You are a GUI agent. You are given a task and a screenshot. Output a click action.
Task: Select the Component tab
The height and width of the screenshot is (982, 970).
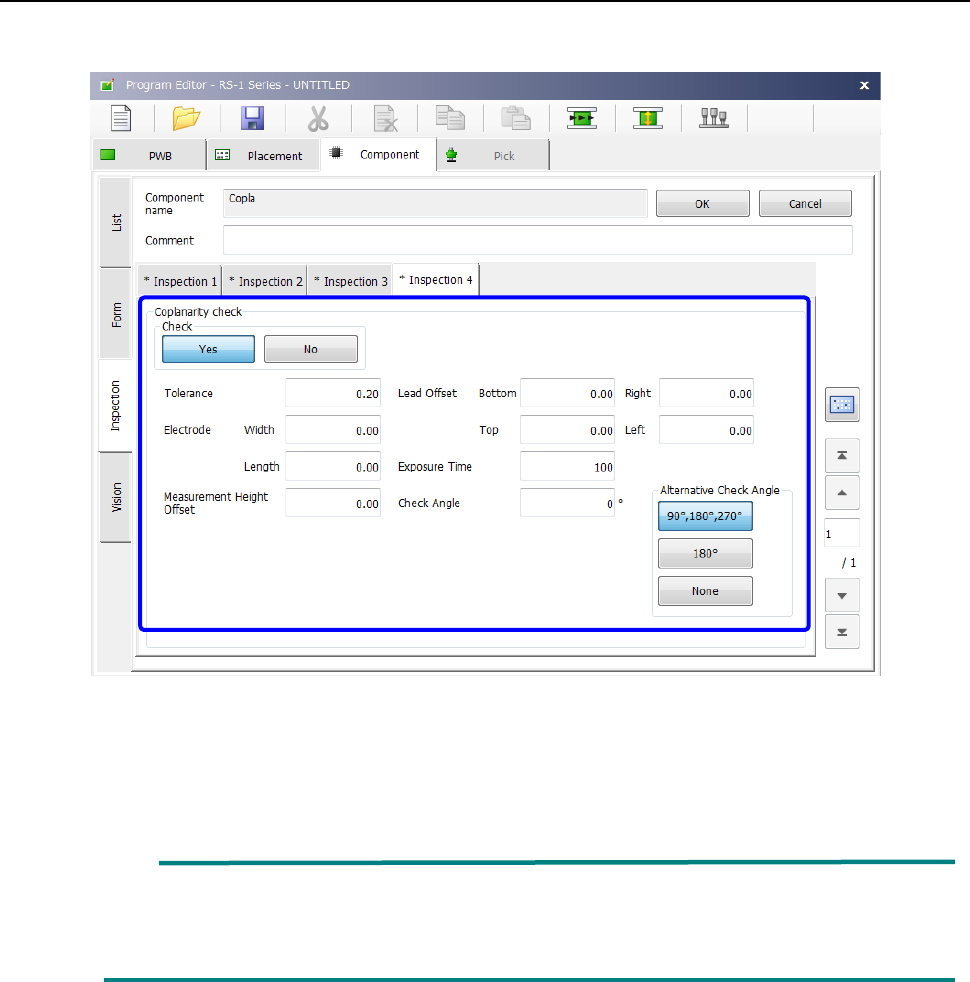(x=378, y=154)
